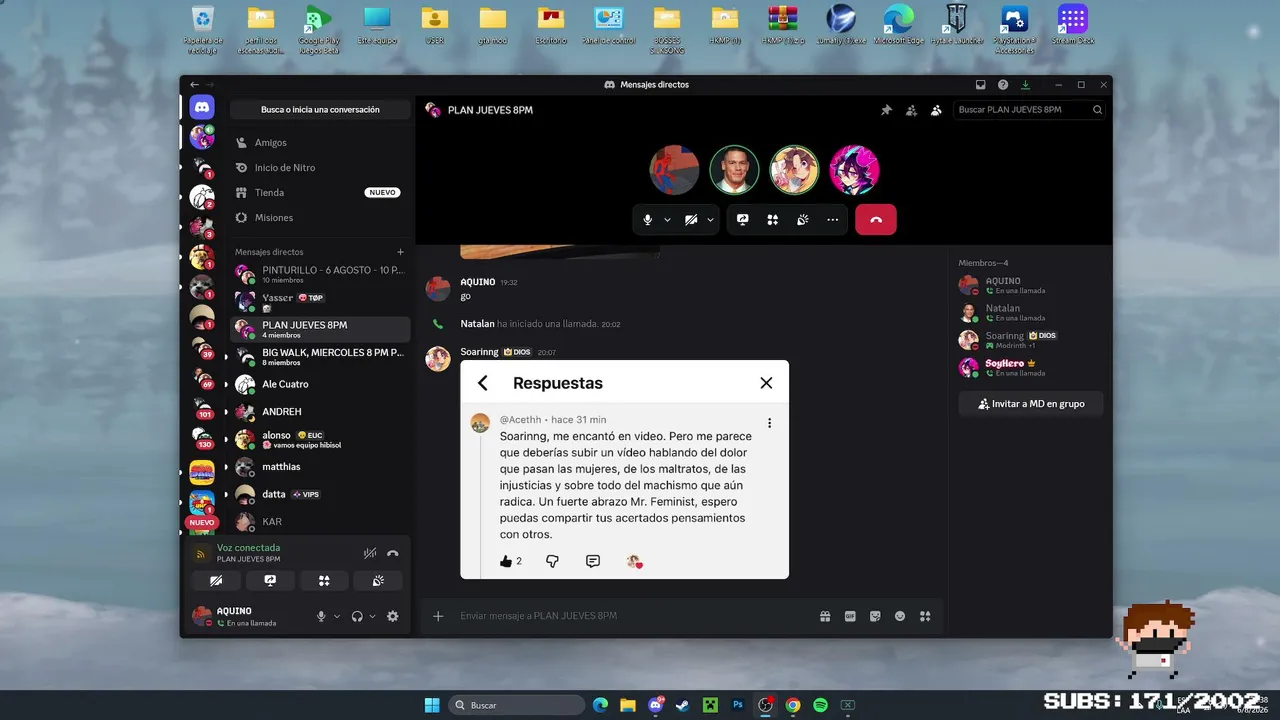The image size is (1280, 720).
Task: Open Misiones in the sidebar
Action: 320,218
